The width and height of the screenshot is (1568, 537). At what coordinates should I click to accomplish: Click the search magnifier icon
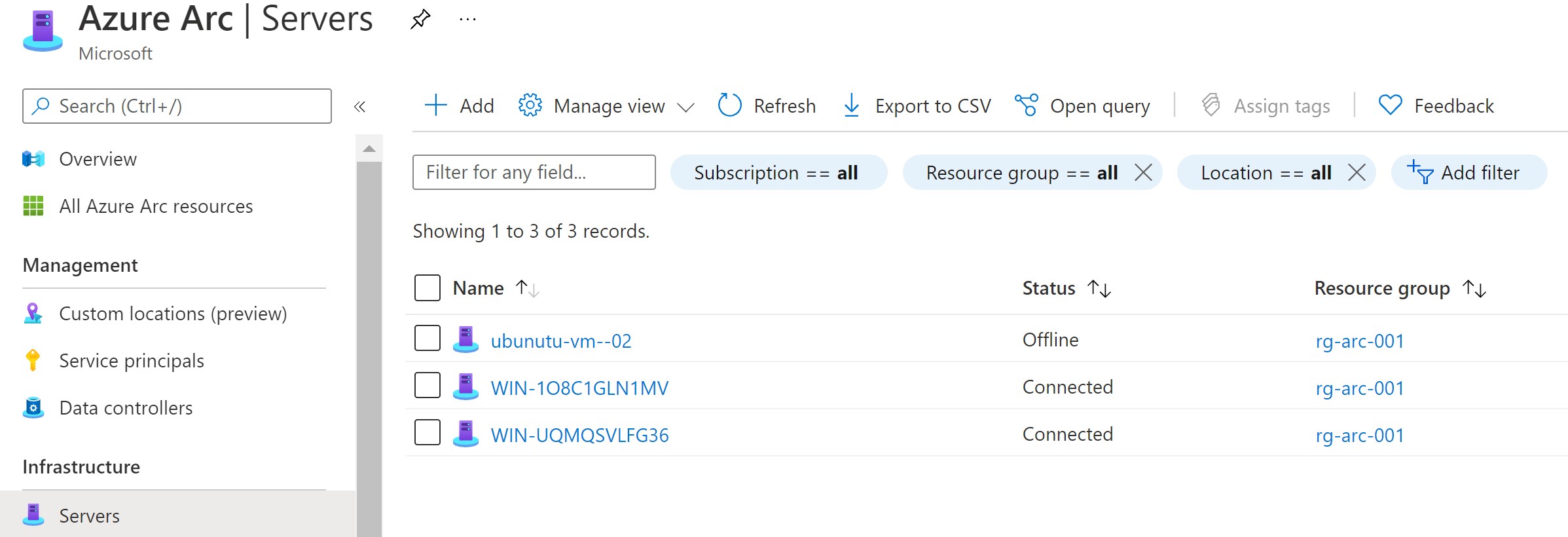point(41,105)
